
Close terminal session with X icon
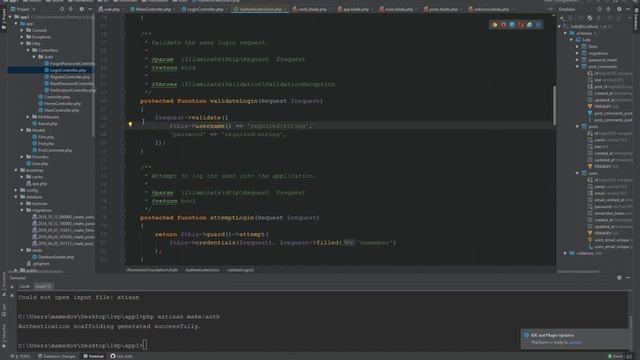[12, 296]
